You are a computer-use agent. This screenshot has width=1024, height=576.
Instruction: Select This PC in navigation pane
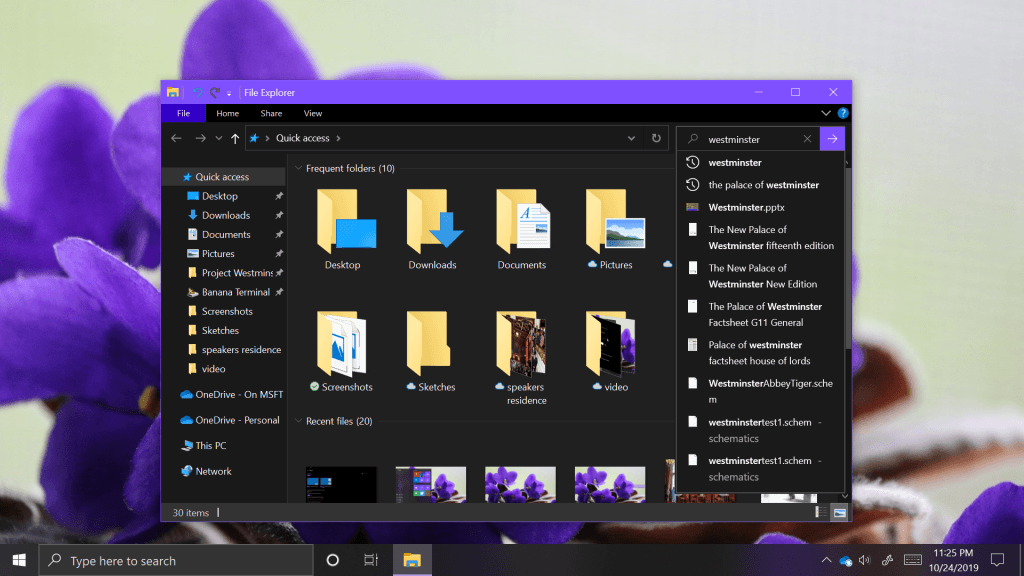tap(210, 445)
